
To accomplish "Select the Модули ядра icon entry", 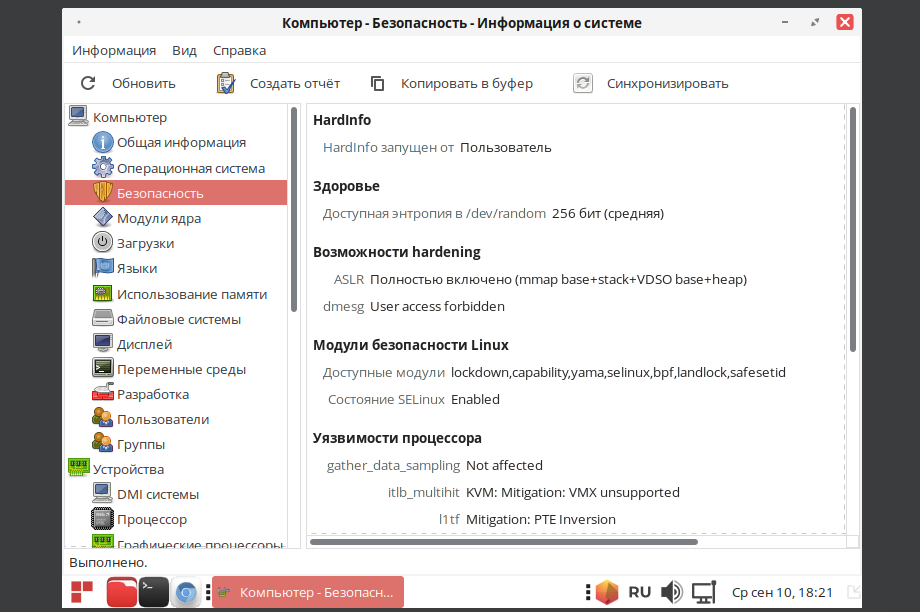I will pyautogui.click(x=103, y=218).
